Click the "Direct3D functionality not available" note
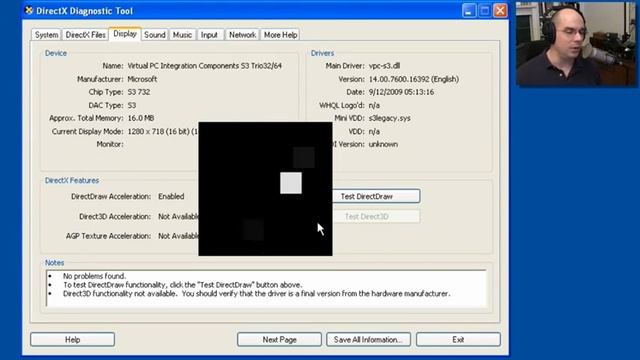 pos(256,294)
